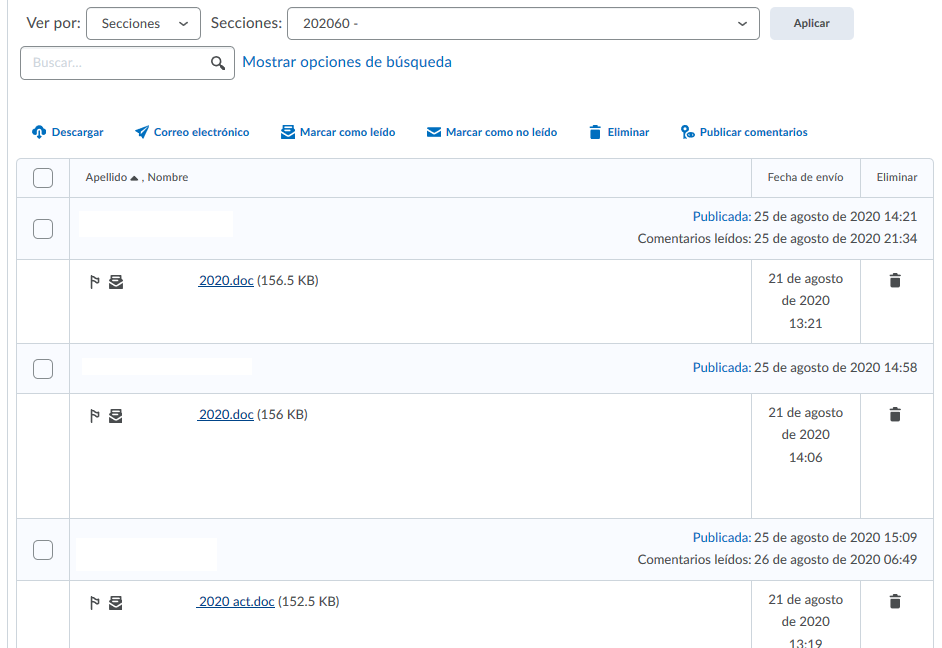Image resolution: width=942 pixels, height=648 pixels.
Task: Check the first student's row checkbox
Action: pyautogui.click(x=43, y=229)
